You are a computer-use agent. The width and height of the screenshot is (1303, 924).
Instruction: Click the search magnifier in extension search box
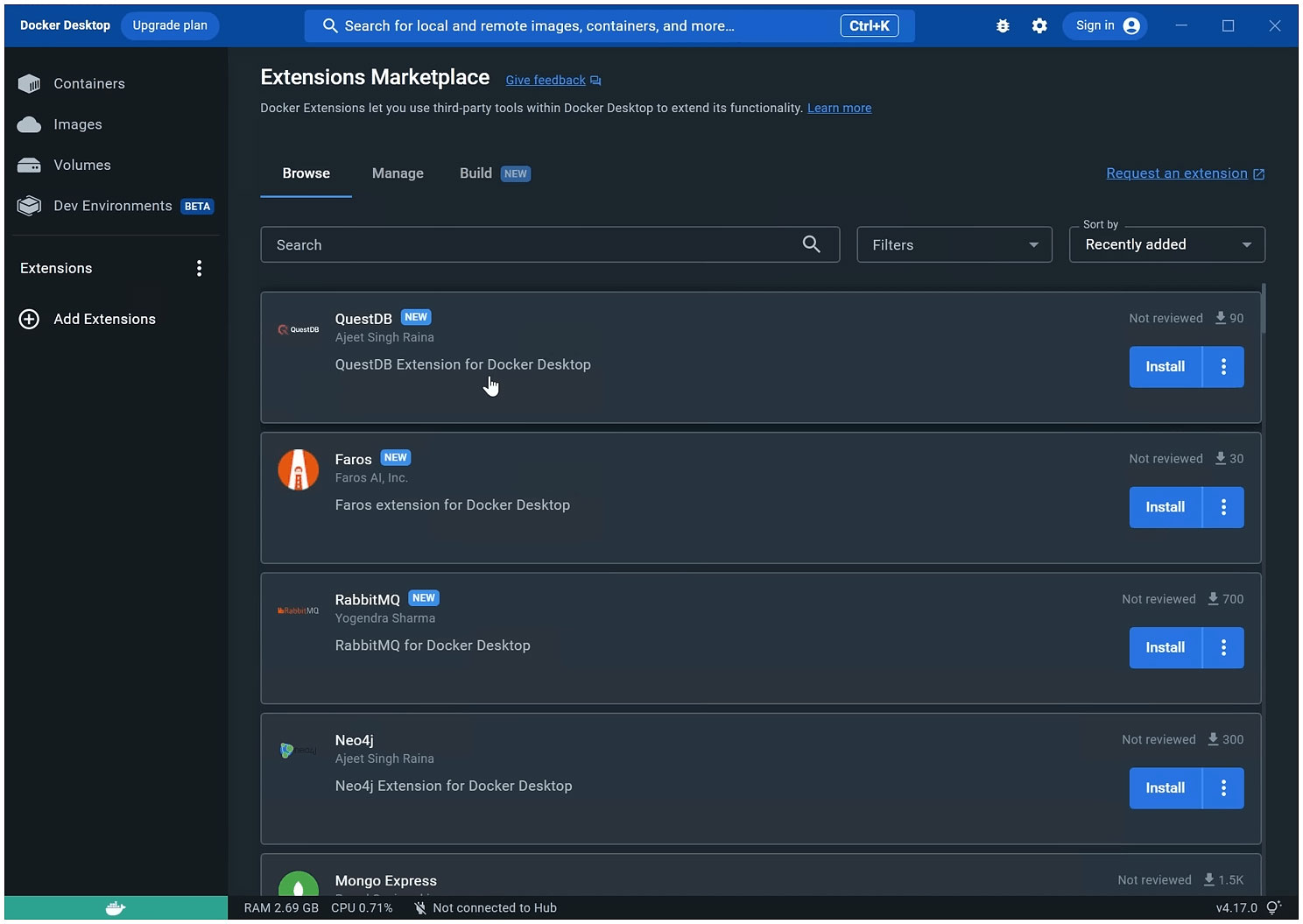(x=812, y=244)
